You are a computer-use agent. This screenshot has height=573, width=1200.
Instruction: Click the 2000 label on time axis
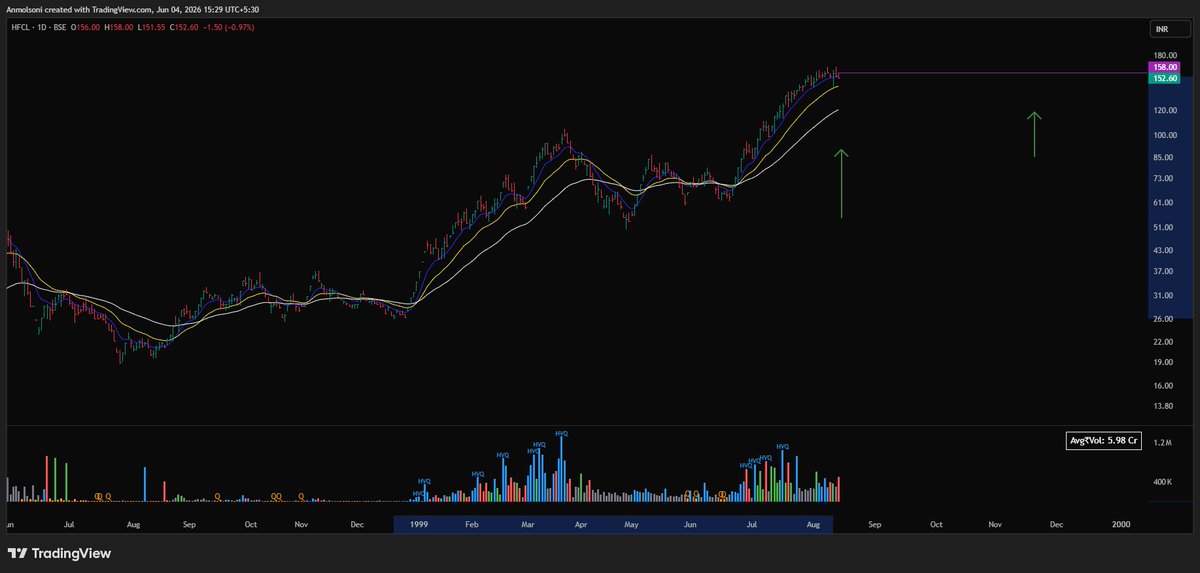tap(1122, 523)
